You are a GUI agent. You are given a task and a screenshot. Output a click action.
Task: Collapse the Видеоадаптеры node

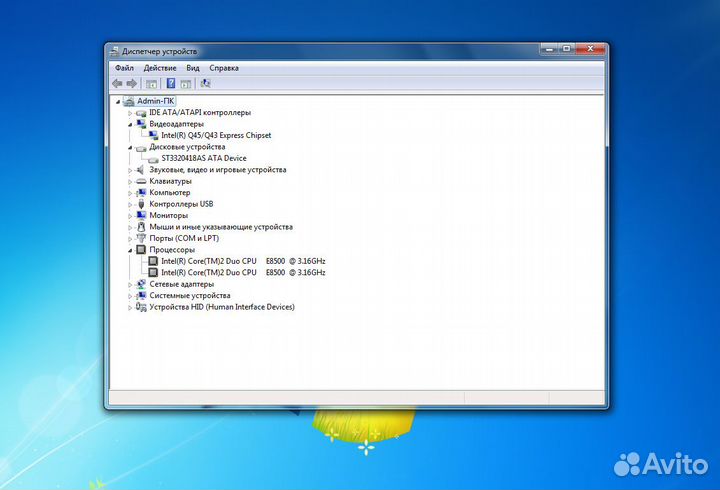click(x=130, y=124)
